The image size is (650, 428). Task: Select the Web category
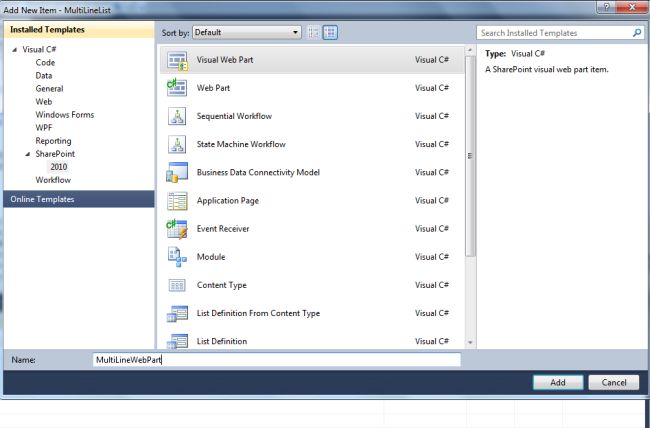click(x=44, y=102)
